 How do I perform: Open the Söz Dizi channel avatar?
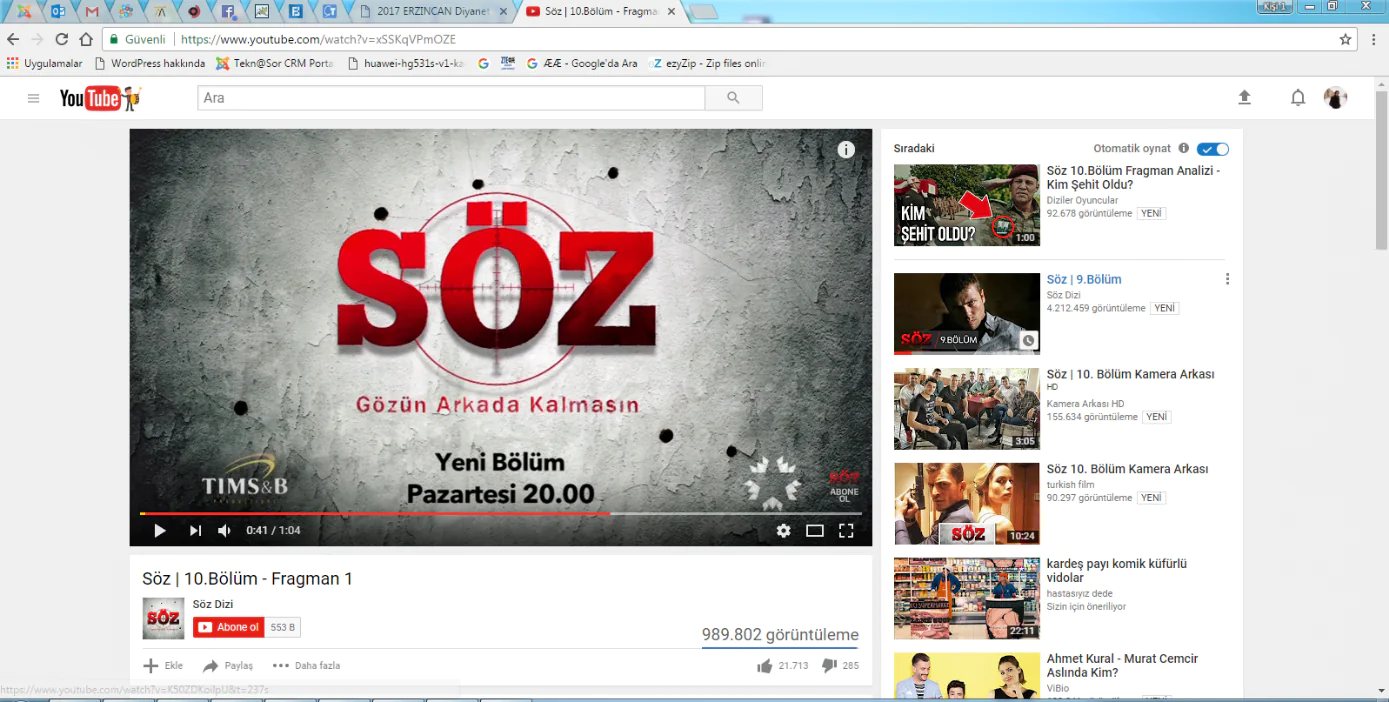(x=163, y=618)
